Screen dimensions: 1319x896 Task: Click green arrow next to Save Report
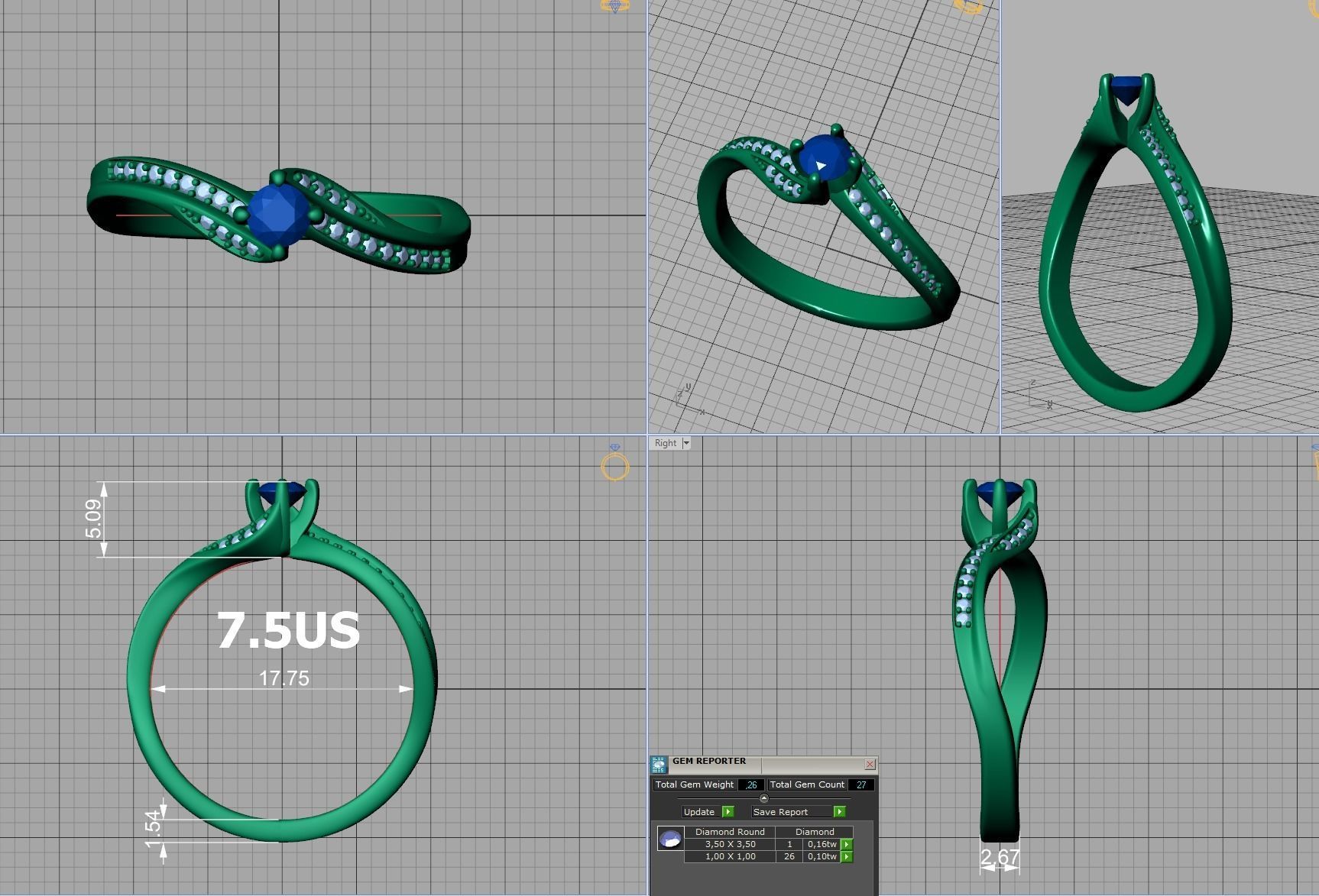pyautogui.click(x=839, y=811)
